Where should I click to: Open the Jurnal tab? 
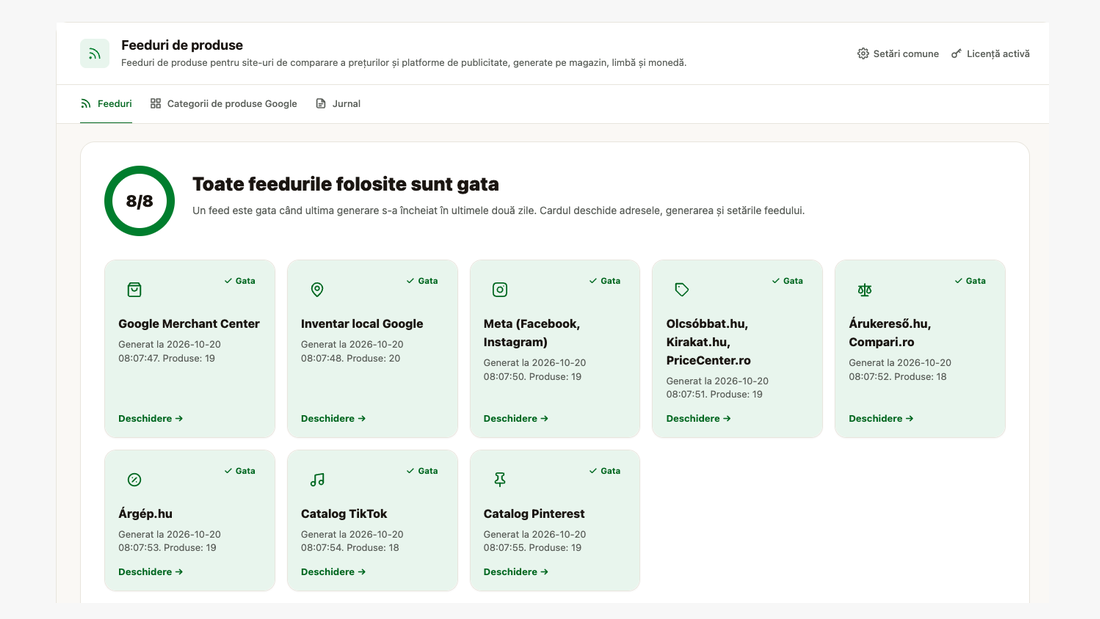[338, 104]
